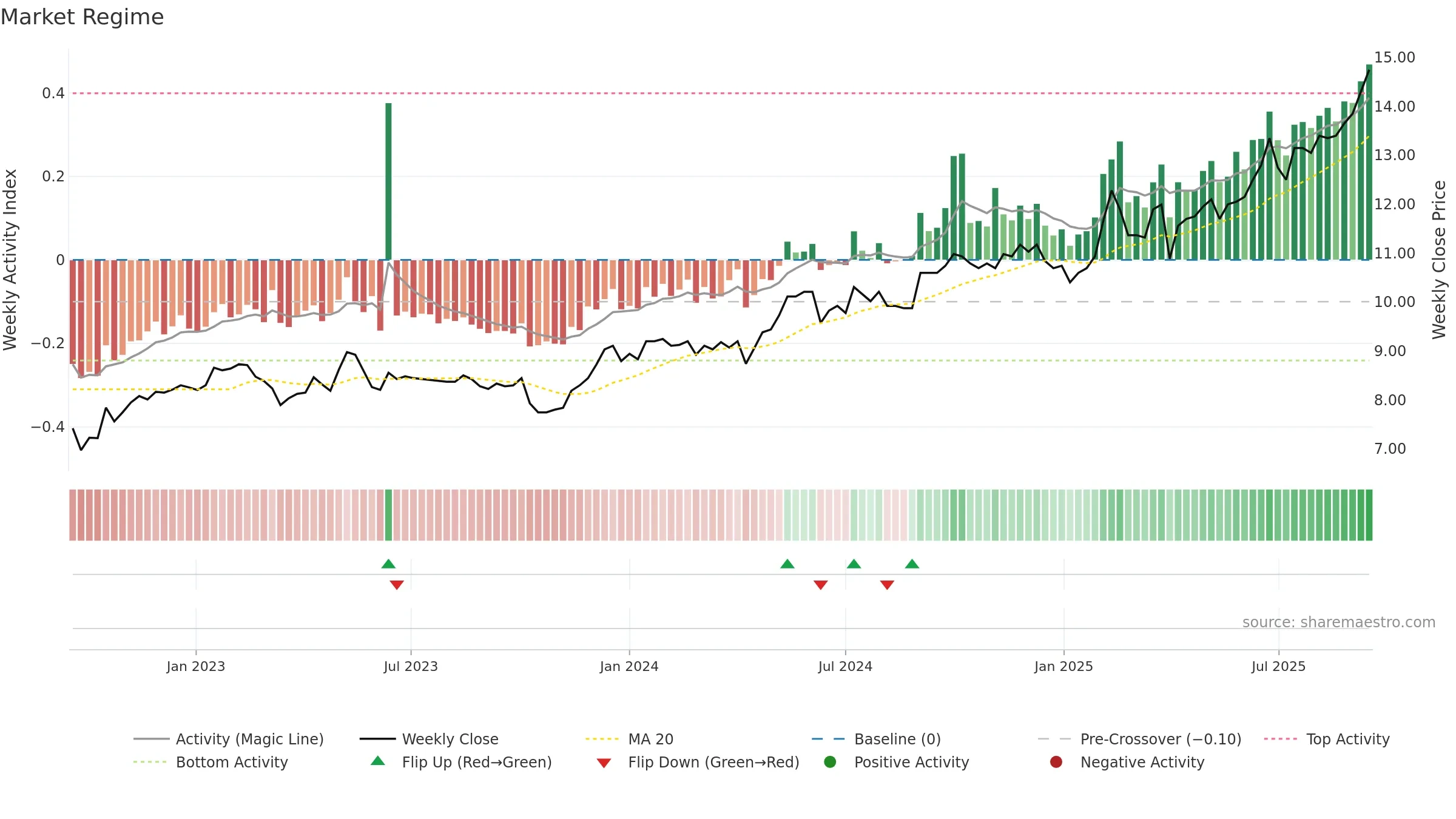Click the blue dashed Baseline legend swatch
Image resolution: width=1456 pixels, height=819 pixels.
point(828,739)
